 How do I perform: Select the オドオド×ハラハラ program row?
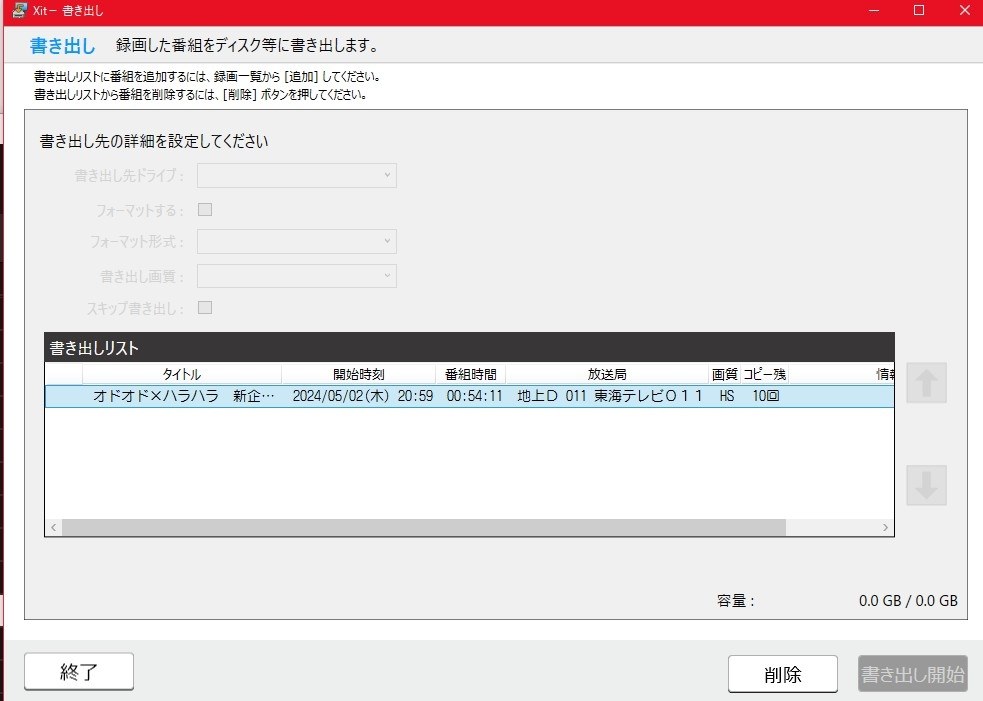[x=470, y=396]
